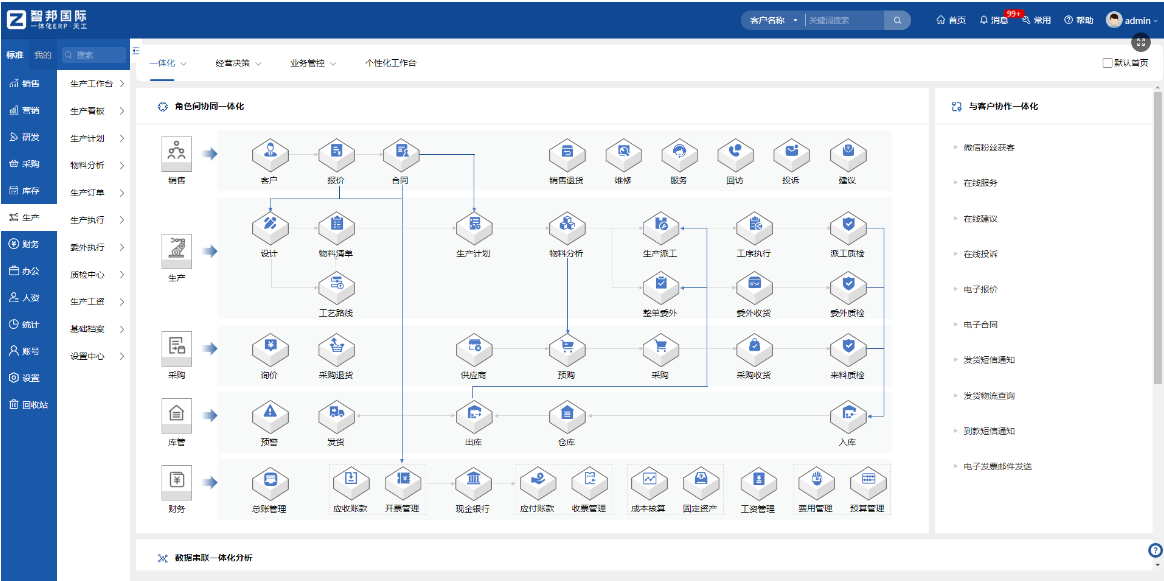Image resolution: width=1164 pixels, height=581 pixels.
Task: Open the 电子合同 link
Action: 980,324
